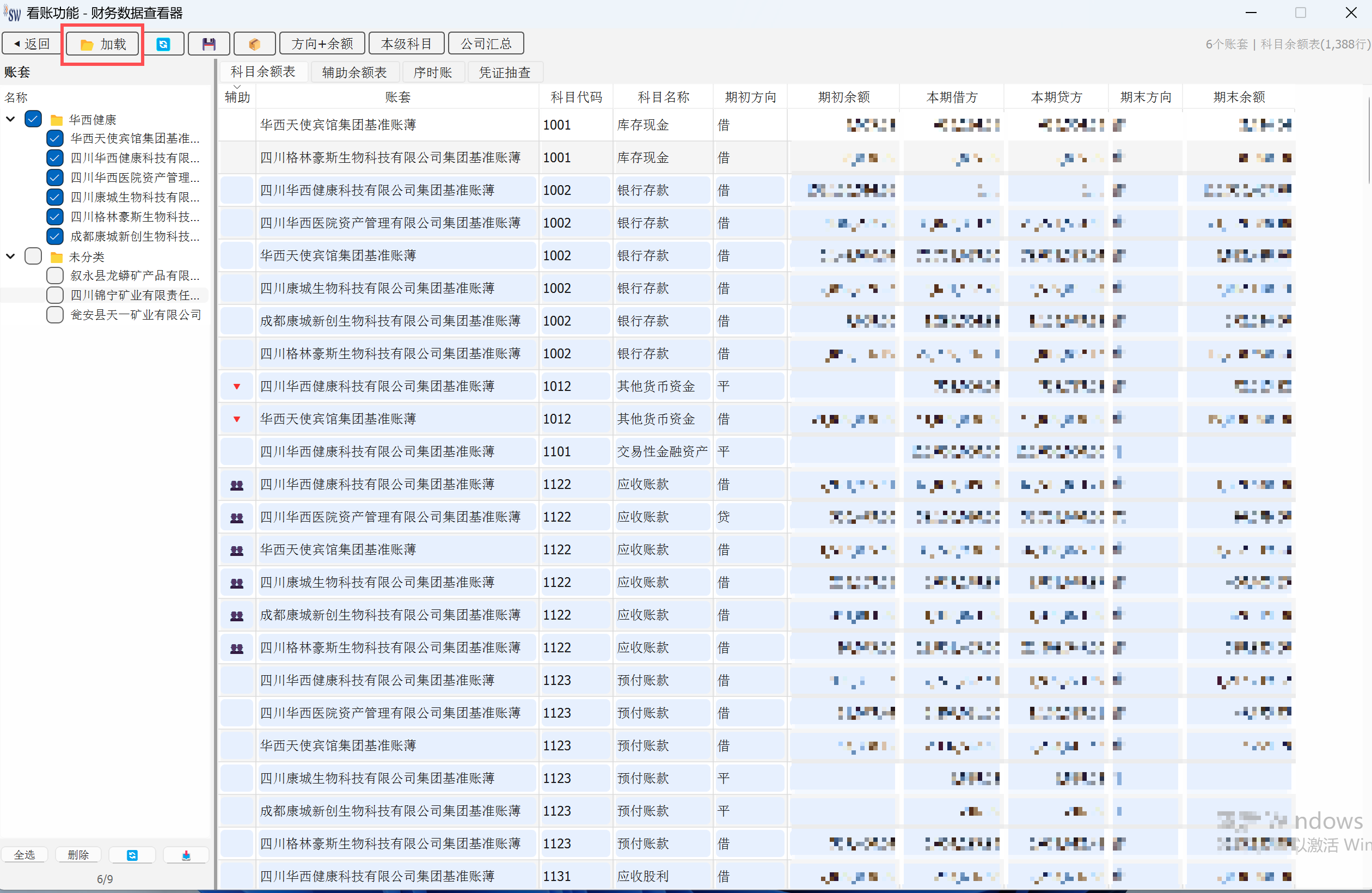Viewport: 1372px width, 893px height.
Task: Enable the 未分类 folder checkbox
Action: (33, 256)
